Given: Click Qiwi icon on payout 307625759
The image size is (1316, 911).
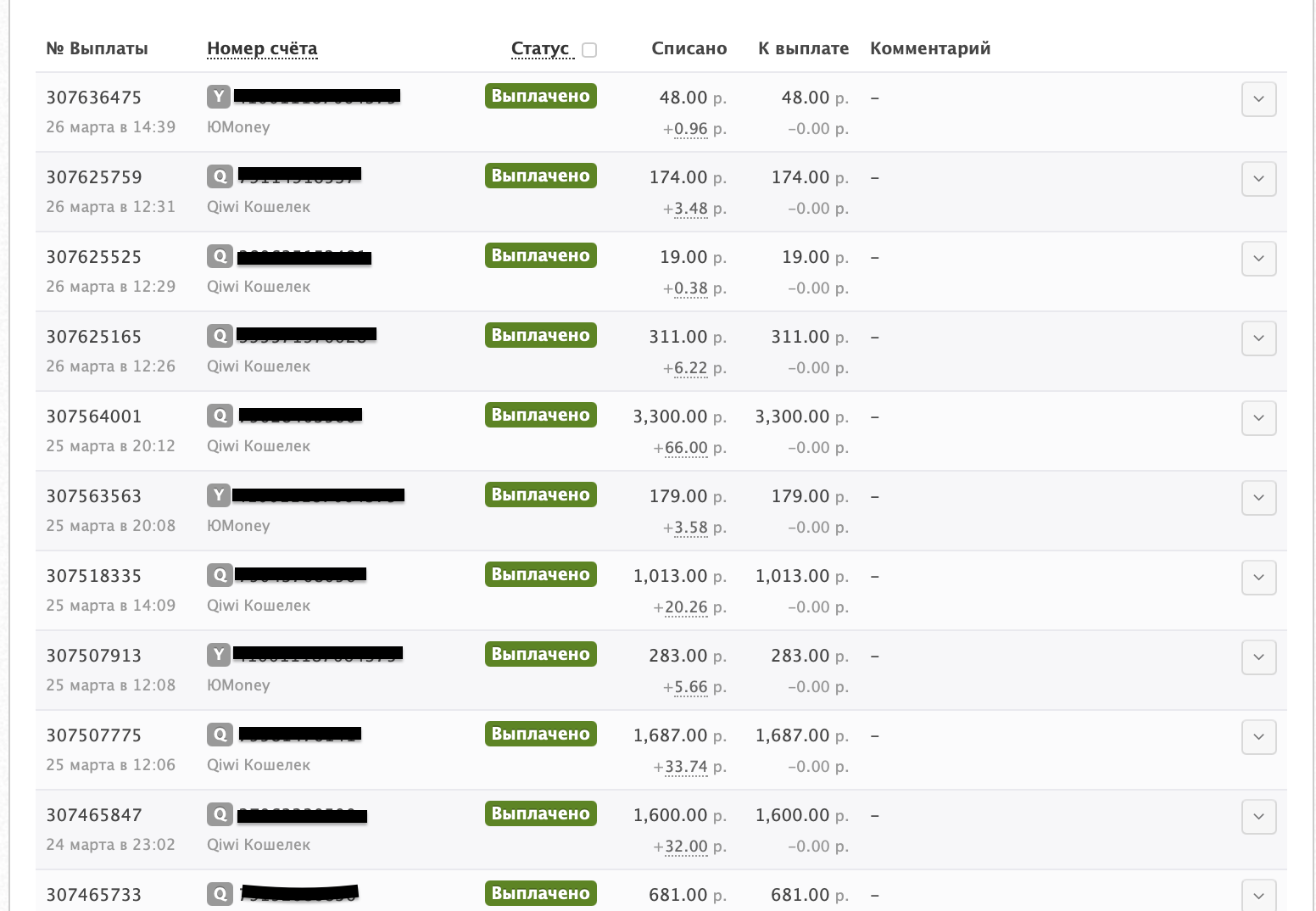Looking at the screenshot, I should click(220, 176).
